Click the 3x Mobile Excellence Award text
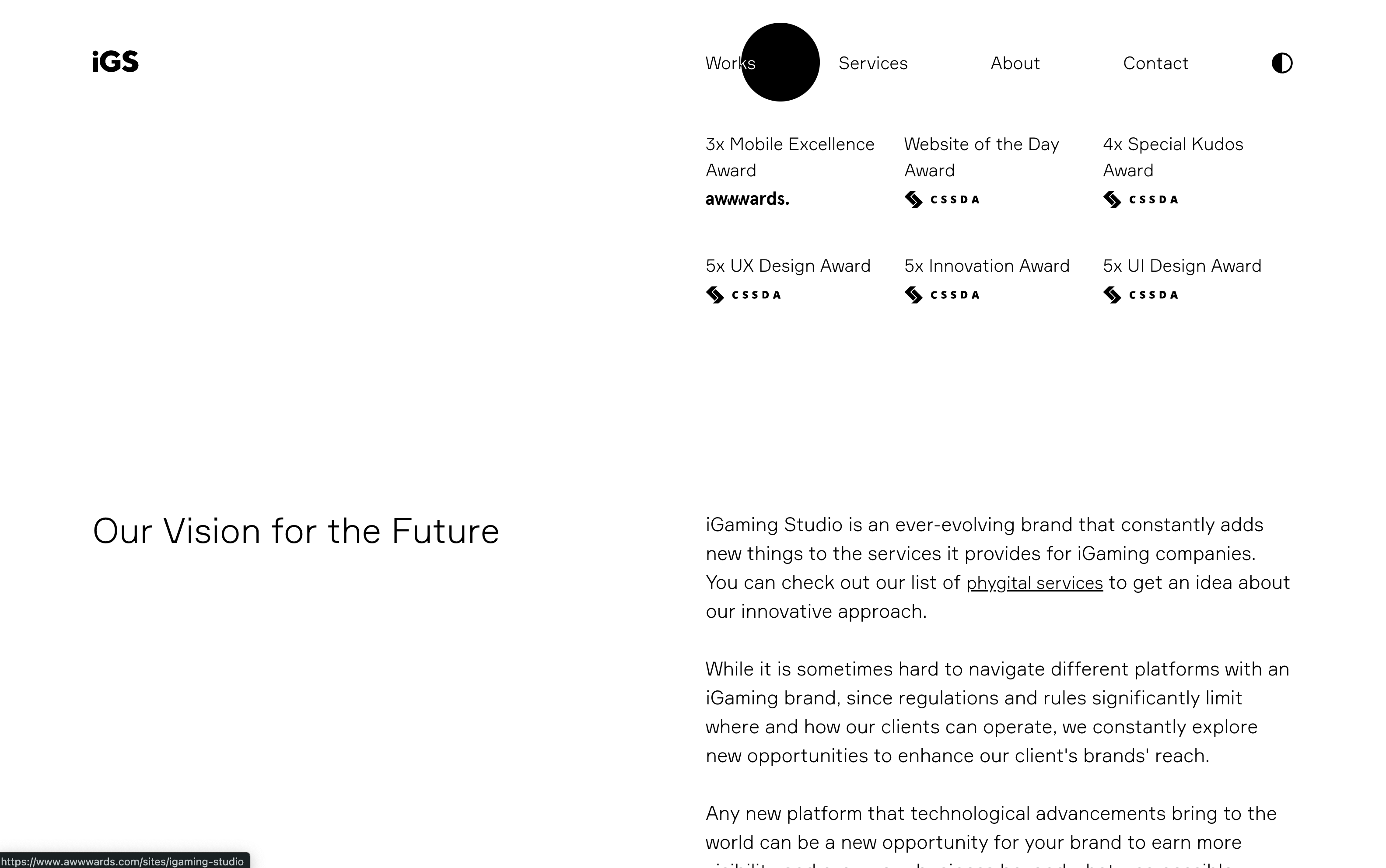The width and height of the screenshot is (1386, 868). pos(789,157)
